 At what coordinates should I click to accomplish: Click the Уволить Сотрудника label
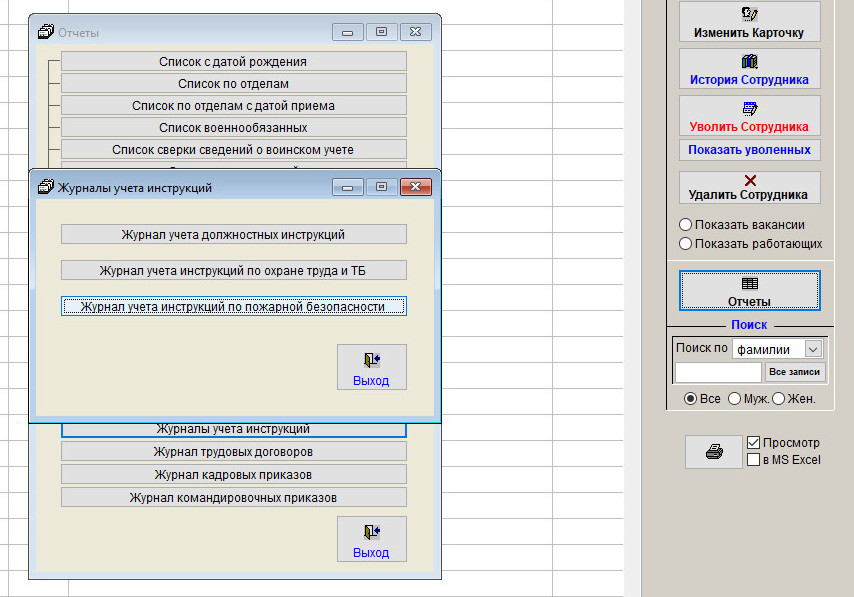[x=749, y=126]
